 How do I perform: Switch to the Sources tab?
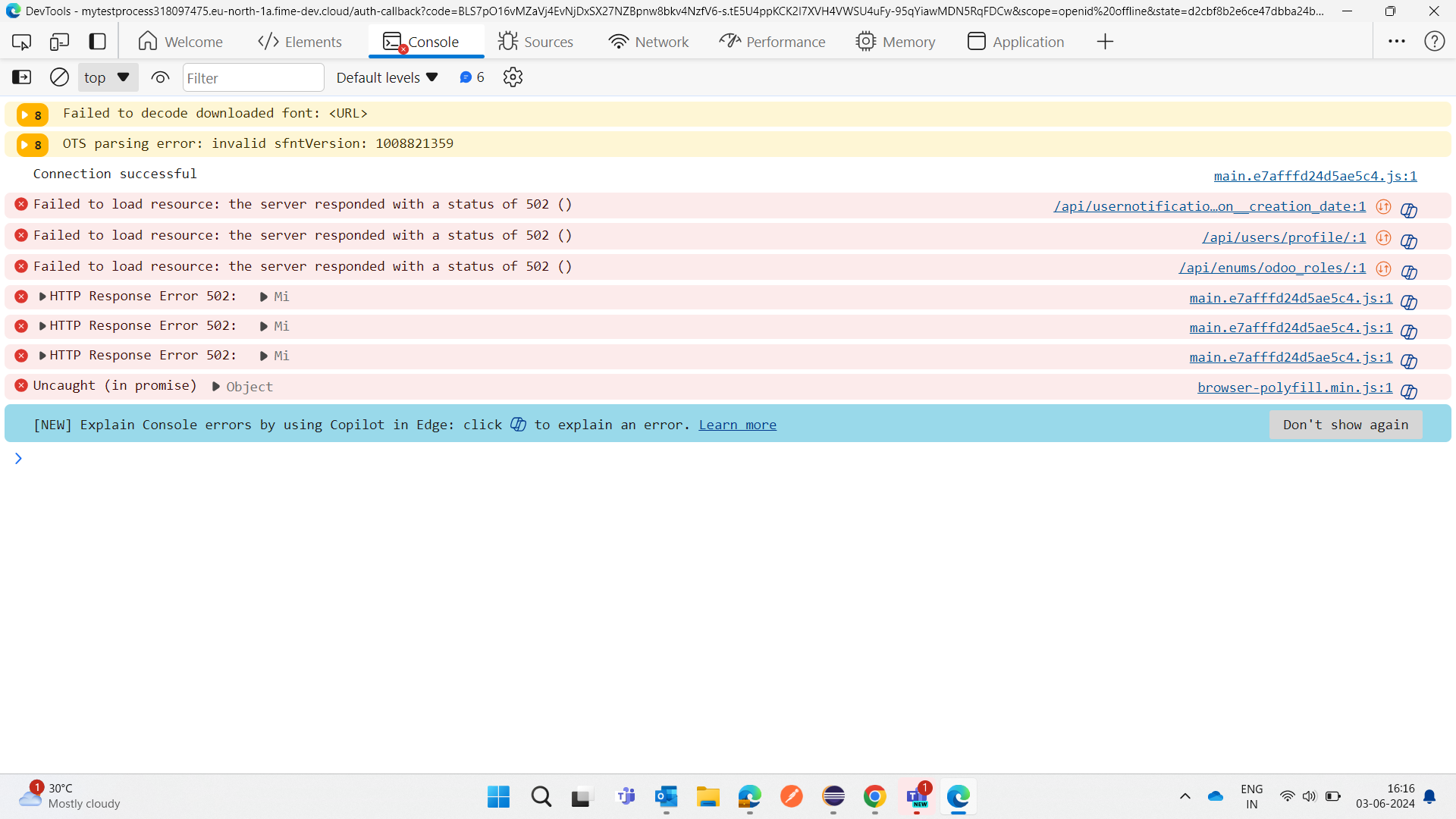(535, 42)
